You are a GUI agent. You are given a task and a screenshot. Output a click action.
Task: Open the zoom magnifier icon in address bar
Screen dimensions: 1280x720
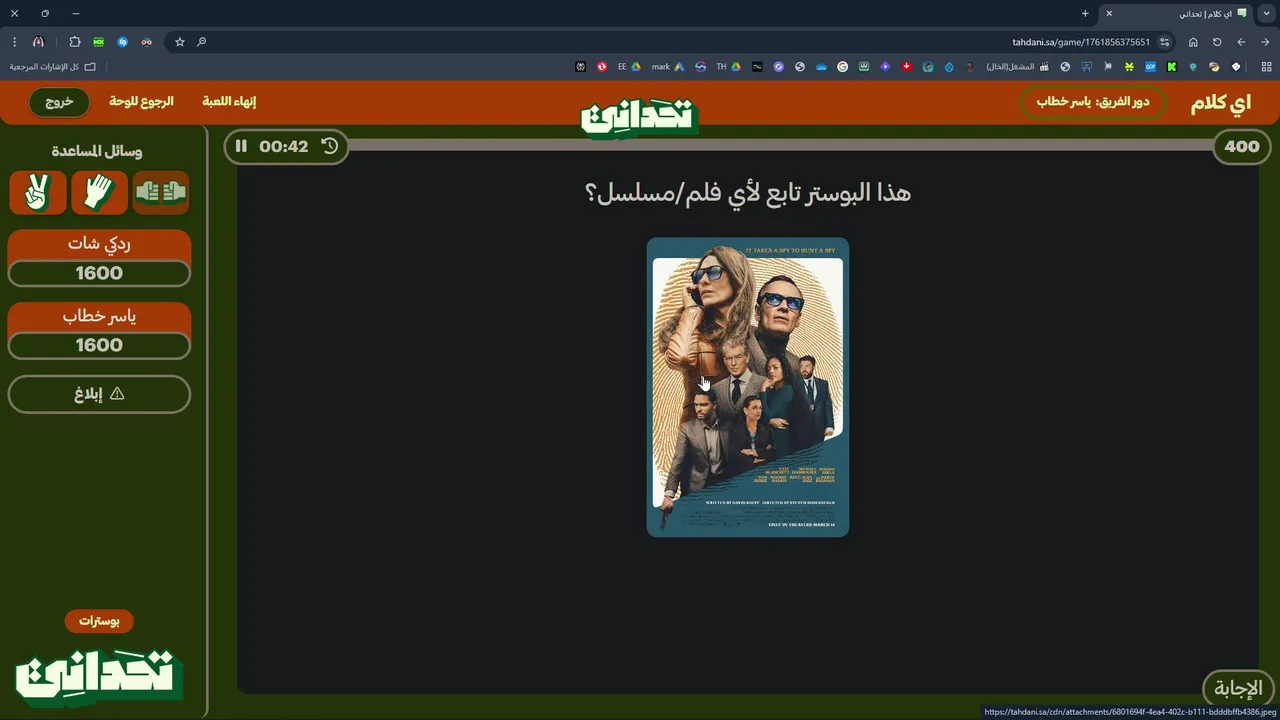202,42
